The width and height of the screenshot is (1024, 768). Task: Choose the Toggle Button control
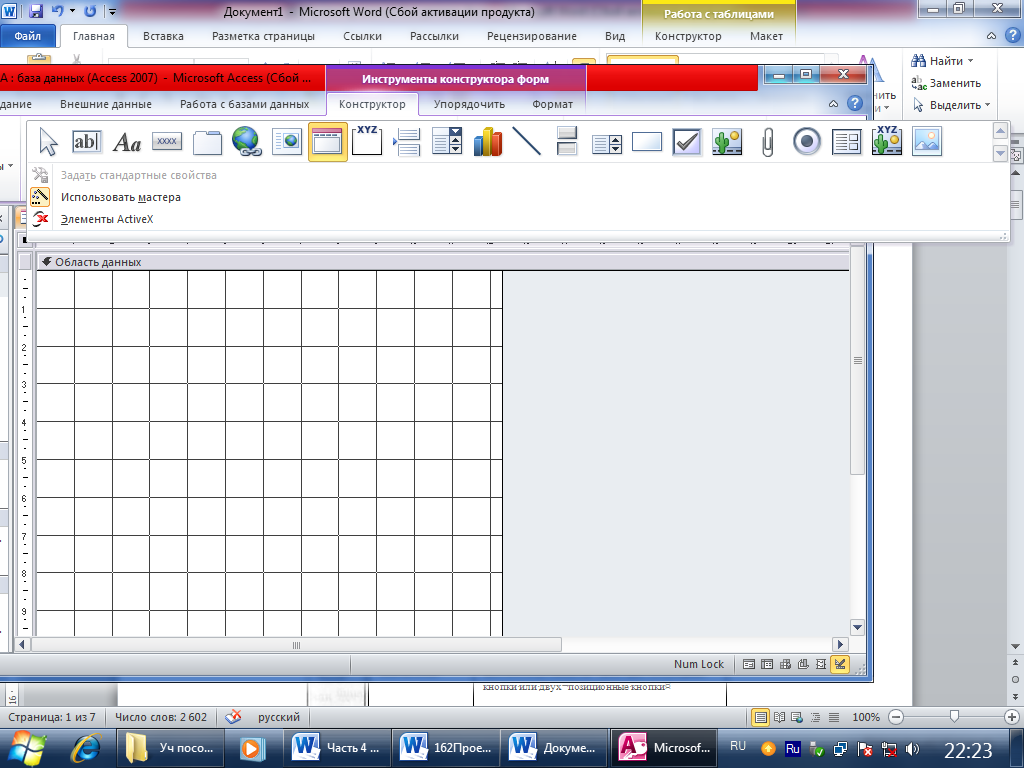pos(567,142)
